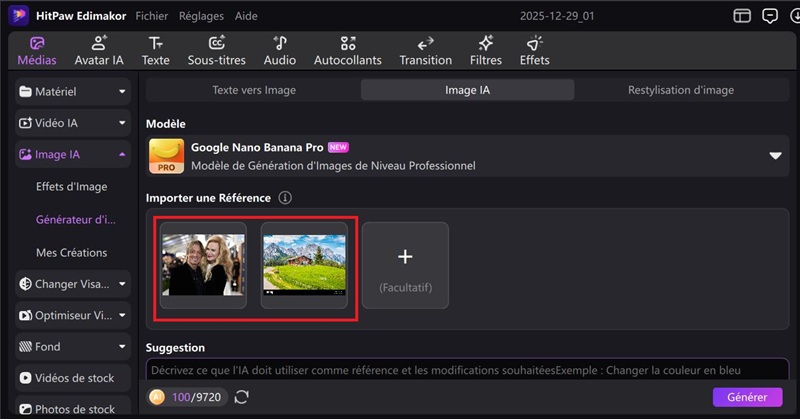This screenshot has height=419, width=800.
Task: Open the Modèle dropdown arrow
Action: (775, 156)
